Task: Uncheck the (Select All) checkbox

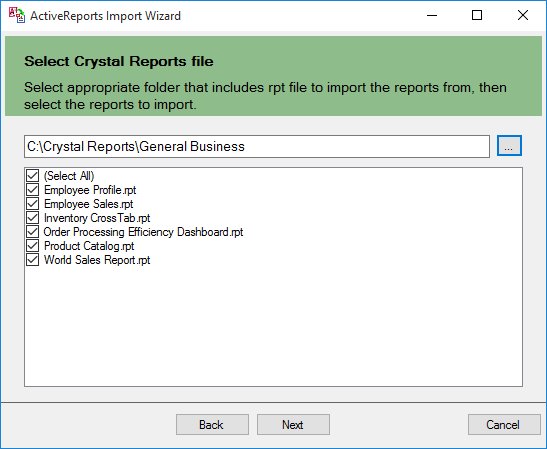Action: tap(32, 175)
